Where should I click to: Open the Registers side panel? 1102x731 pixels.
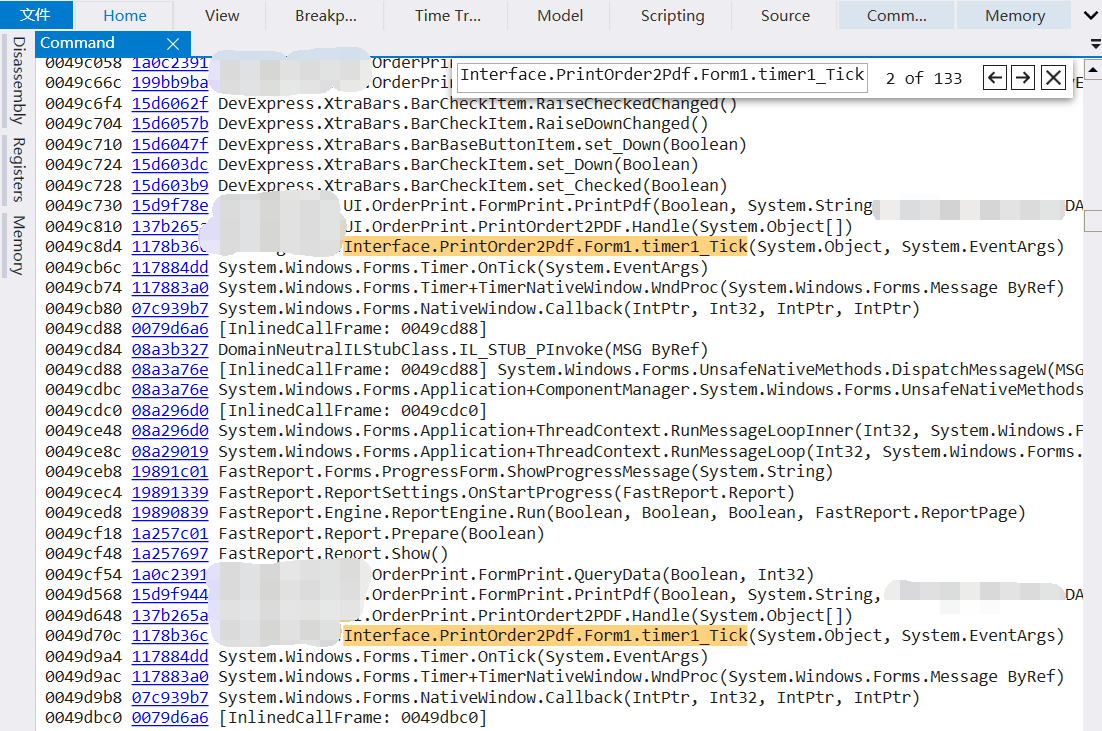19,169
